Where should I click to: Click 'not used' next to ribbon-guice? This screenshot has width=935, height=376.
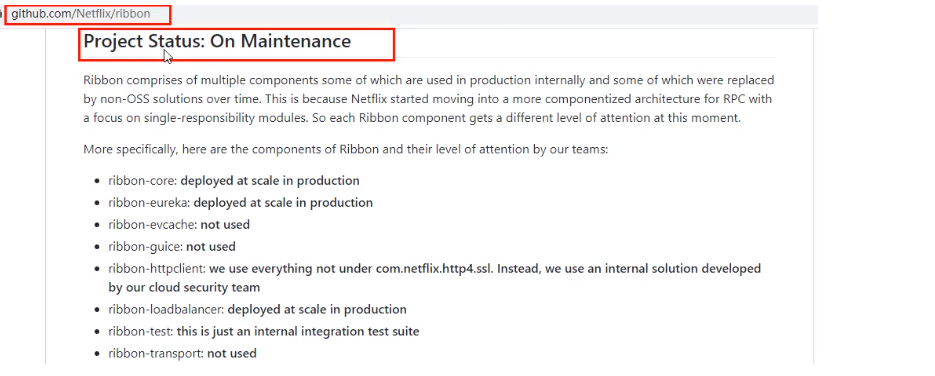pyautogui.click(x=211, y=247)
